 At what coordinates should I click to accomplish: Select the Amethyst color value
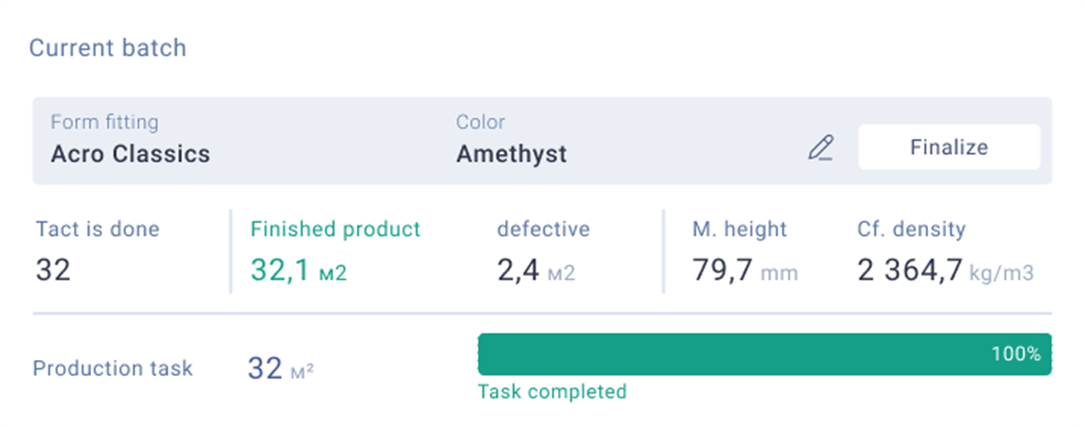tap(511, 154)
